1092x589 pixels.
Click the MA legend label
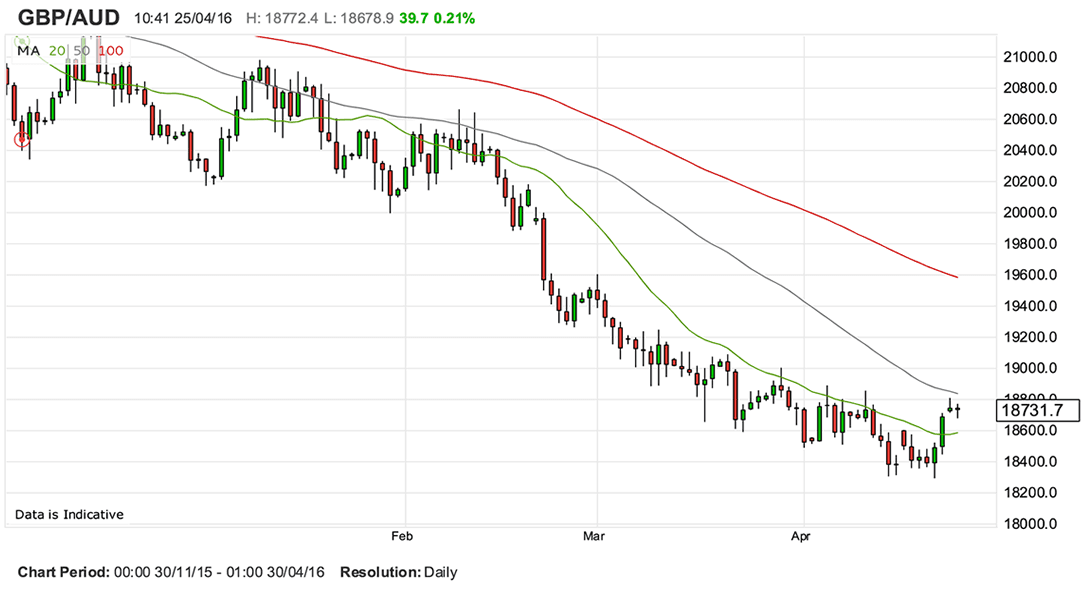point(27,50)
